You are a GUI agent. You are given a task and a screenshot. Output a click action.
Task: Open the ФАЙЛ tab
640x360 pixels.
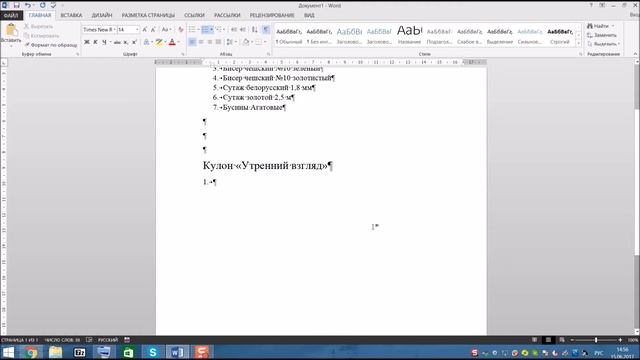[11, 16]
